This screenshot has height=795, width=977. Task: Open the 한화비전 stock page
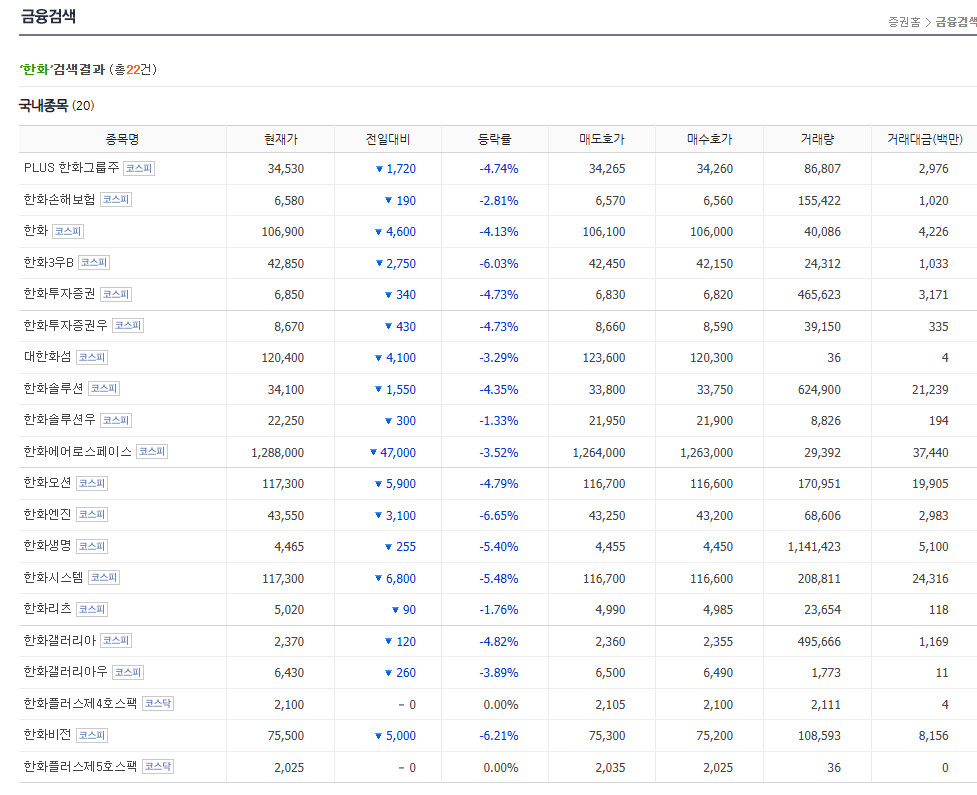[x=47, y=734]
